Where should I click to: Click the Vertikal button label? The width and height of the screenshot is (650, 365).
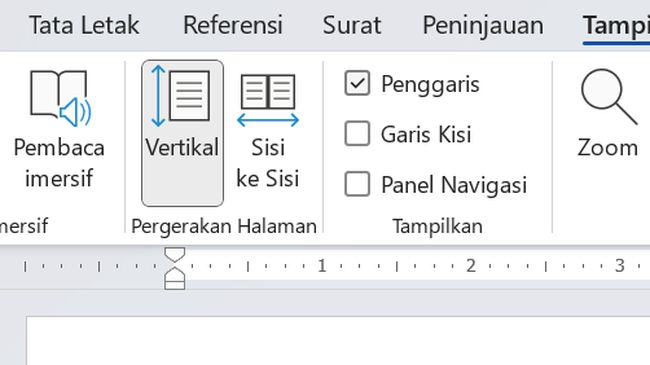pos(182,147)
